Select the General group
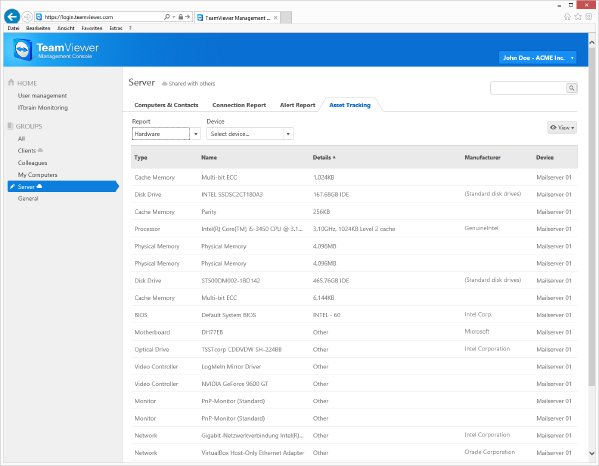The image size is (599, 466). click(x=28, y=199)
